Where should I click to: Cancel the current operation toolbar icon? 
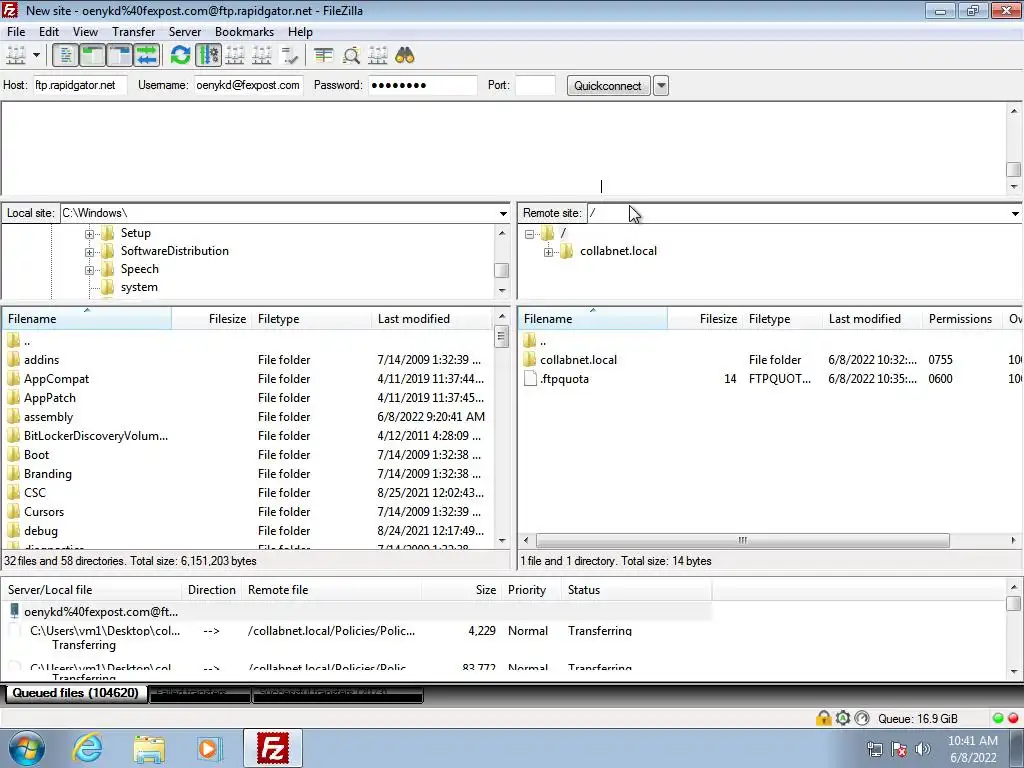point(235,56)
